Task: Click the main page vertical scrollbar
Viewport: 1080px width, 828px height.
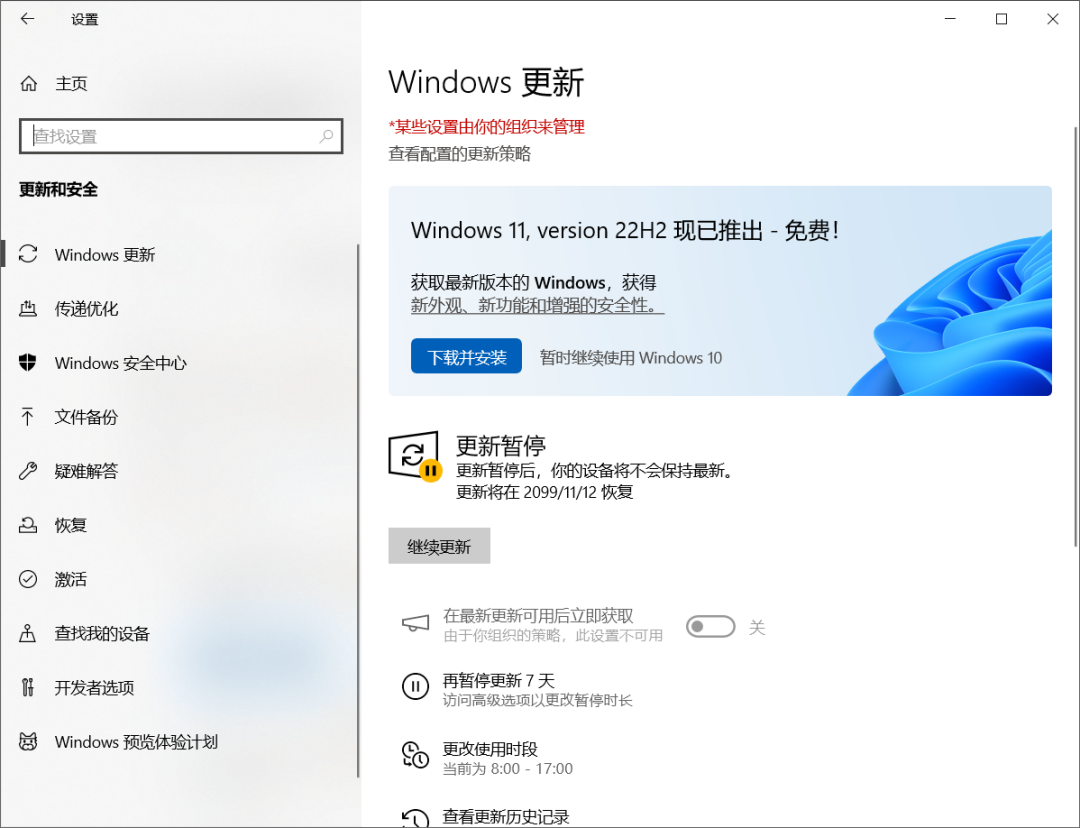Action: point(1076,336)
